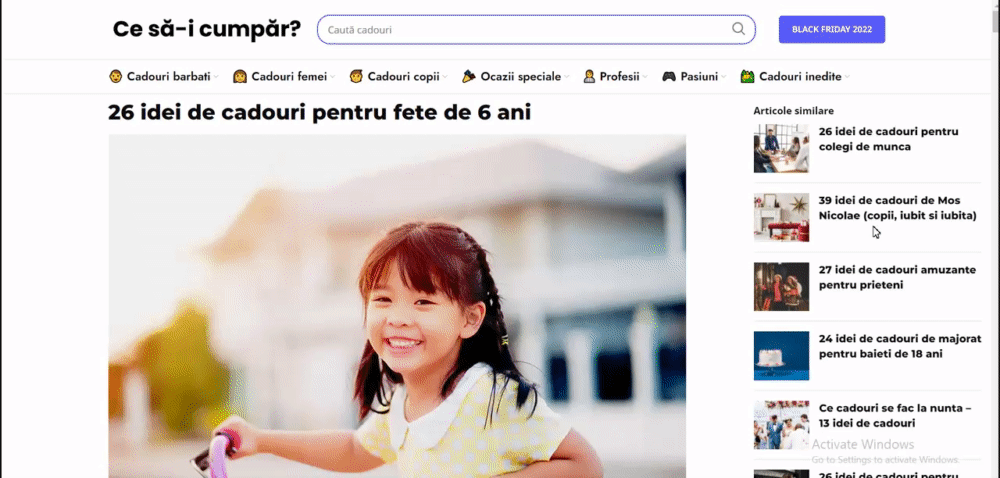Open the Profesii menu

point(619,76)
